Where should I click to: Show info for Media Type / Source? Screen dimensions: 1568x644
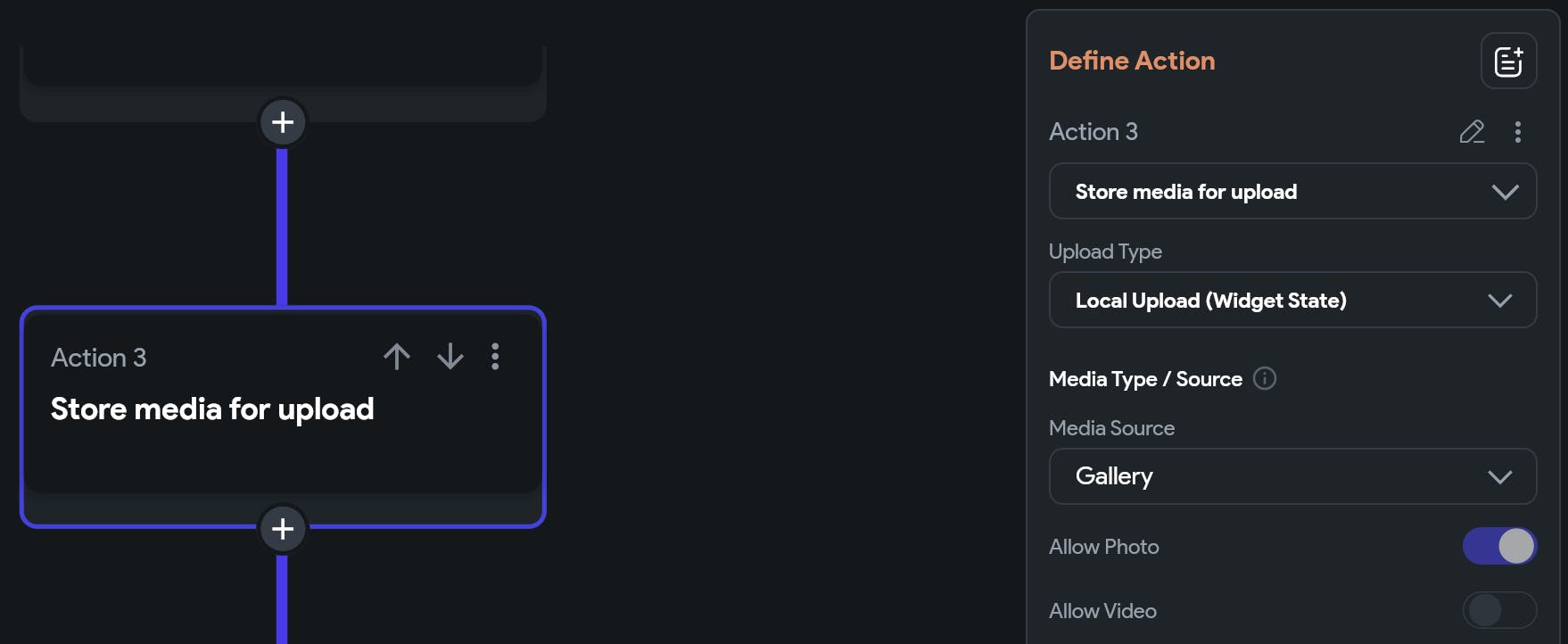point(1265,378)
